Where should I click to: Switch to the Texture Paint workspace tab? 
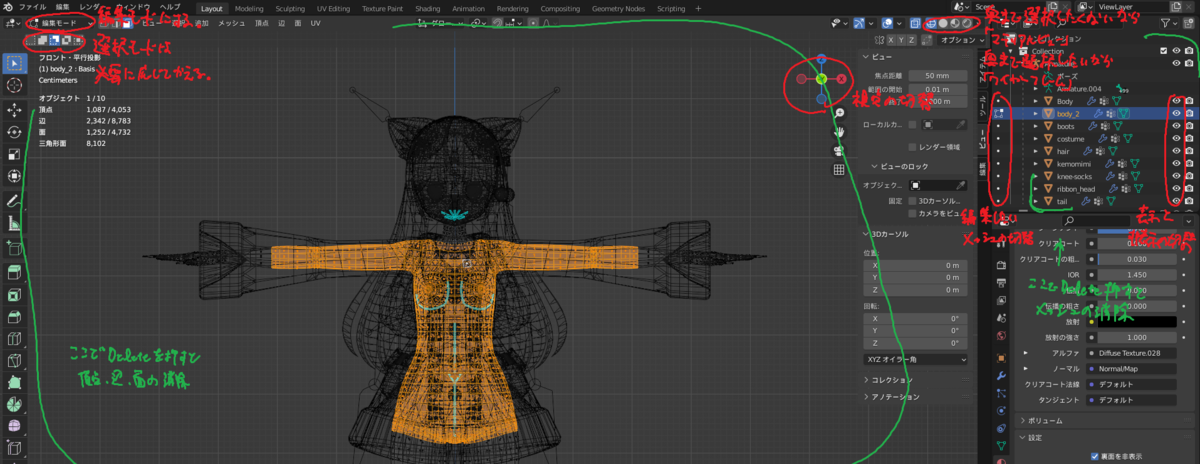pyautogui.click(x=382, y=8)
